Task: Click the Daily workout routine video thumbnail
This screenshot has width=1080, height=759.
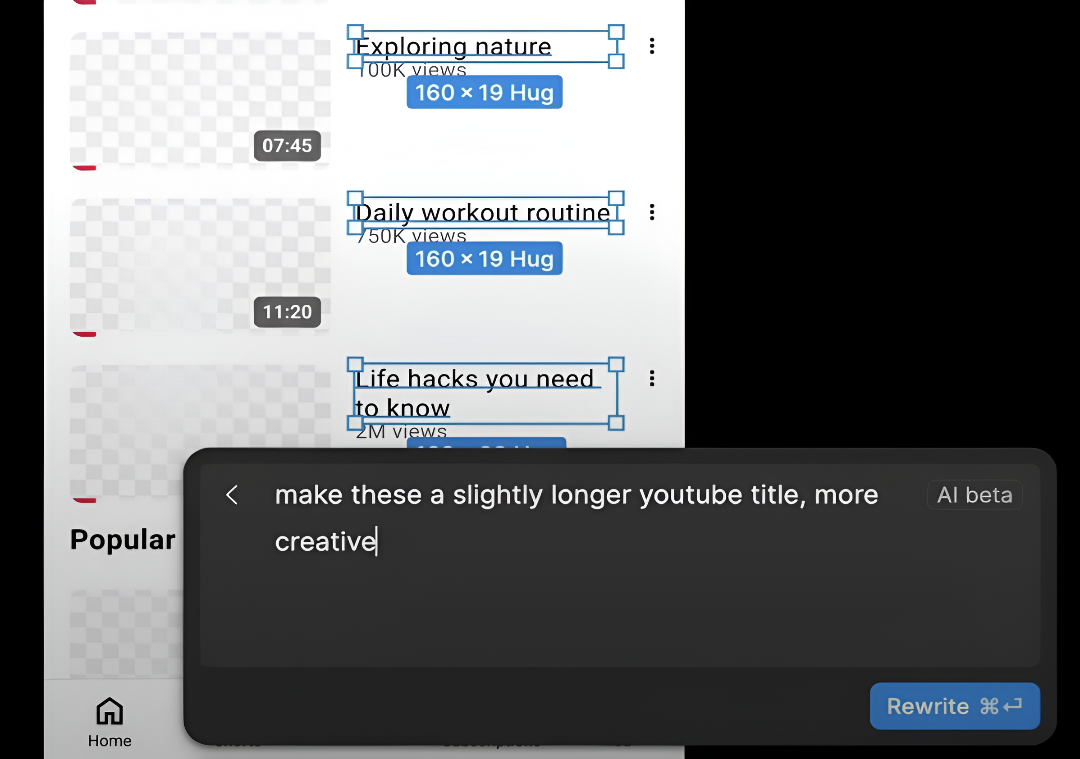Action: (200, 264)
